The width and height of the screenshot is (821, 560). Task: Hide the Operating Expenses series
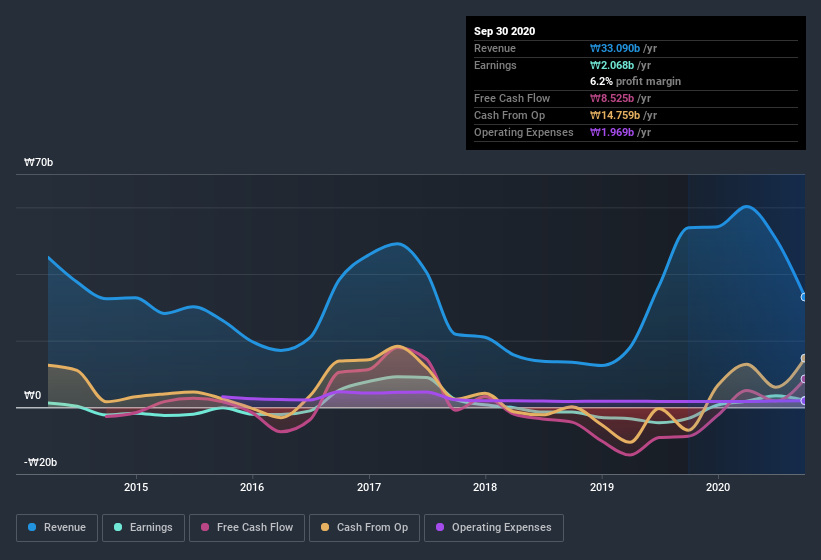[494, 527]
